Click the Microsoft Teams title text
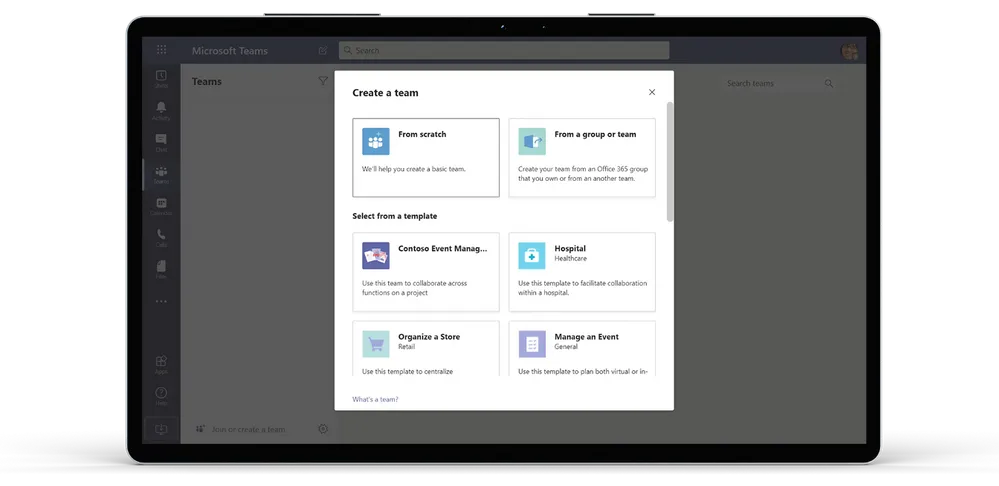This screenshot has height=486, width=999. (230, 51)
